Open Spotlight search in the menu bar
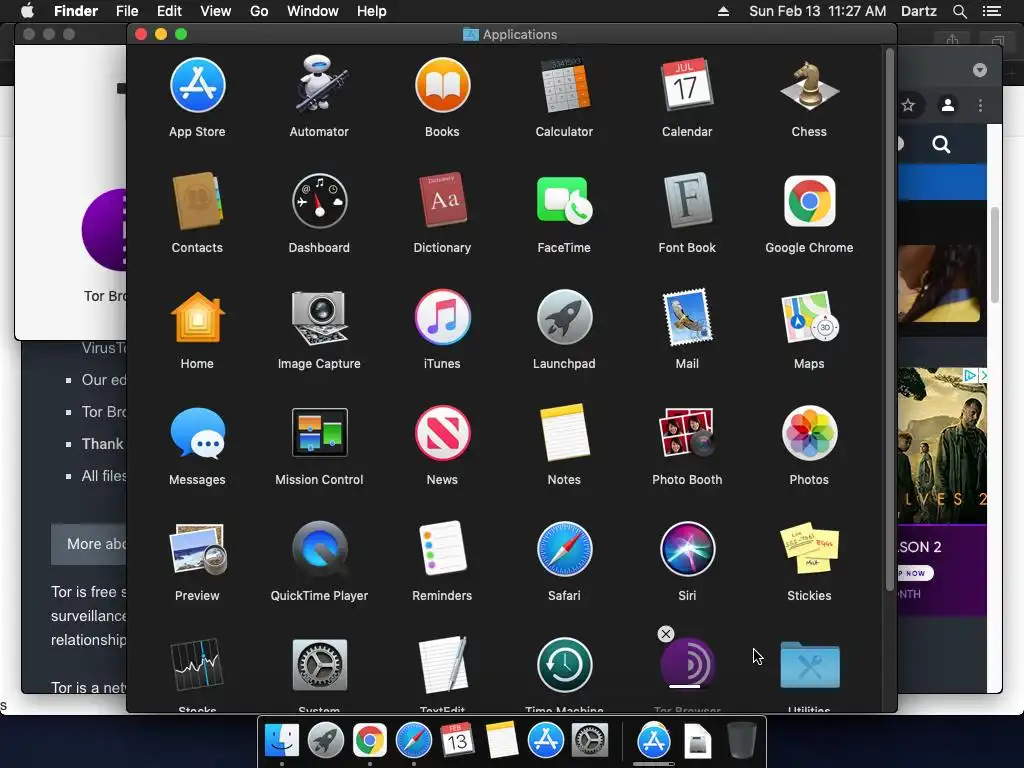Image resolution: width=1024 pixels, height=768 pixels. [960, 11]
